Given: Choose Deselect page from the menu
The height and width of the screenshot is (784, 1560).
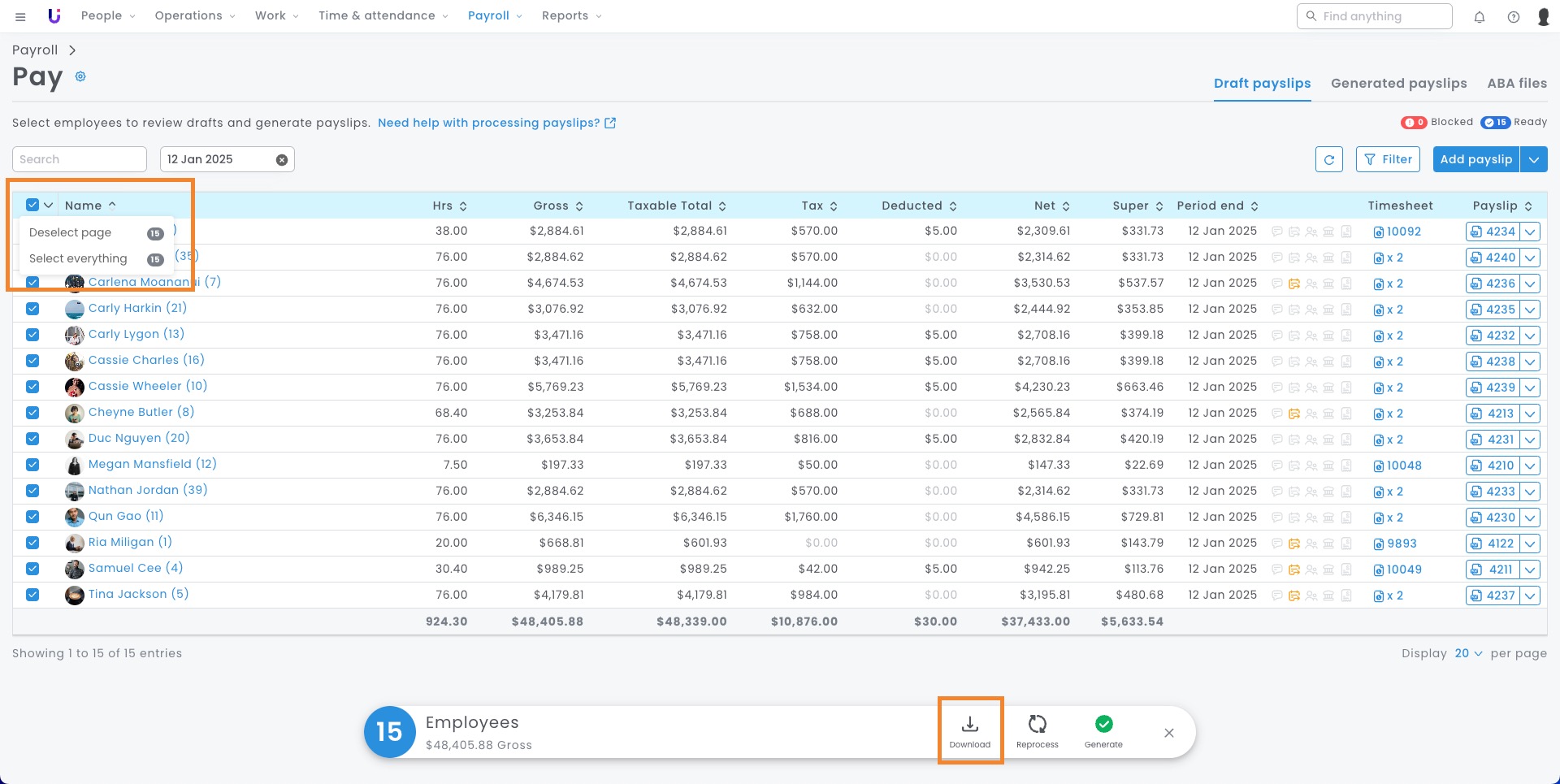Looking at the screenshot, I should click(x=70, y=232).
